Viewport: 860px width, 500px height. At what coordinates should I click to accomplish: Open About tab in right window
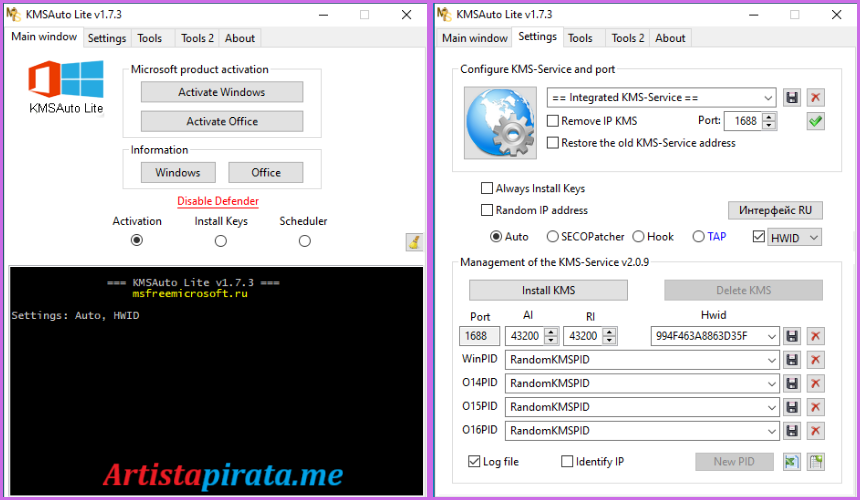pyautogui.click(x=670, y=38)
